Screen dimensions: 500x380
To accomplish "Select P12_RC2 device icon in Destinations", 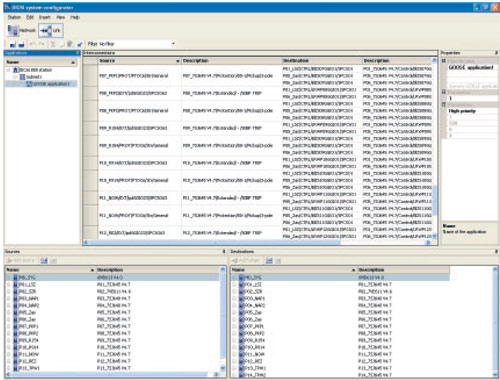I will 242,361.
